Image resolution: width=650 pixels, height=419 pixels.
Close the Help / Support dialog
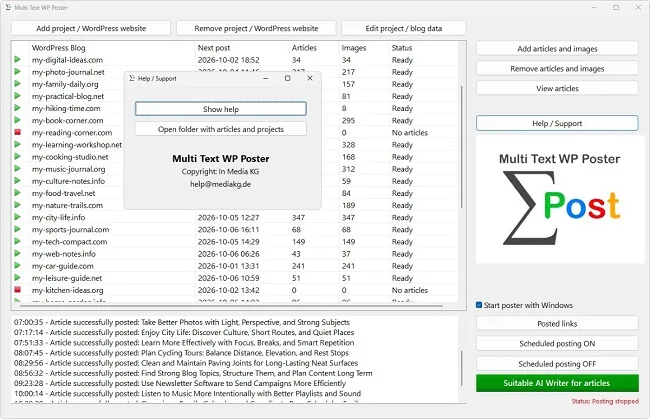coord(310,78)
